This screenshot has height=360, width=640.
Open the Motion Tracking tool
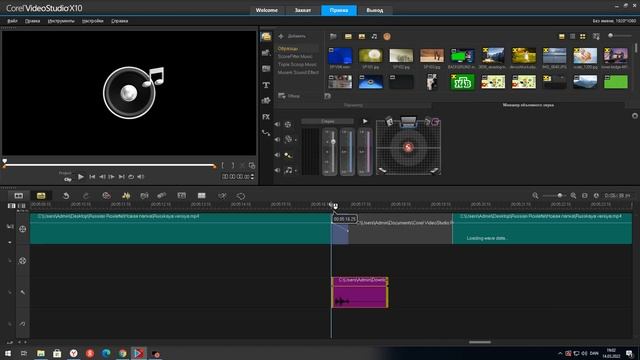[x=162, y=196]
